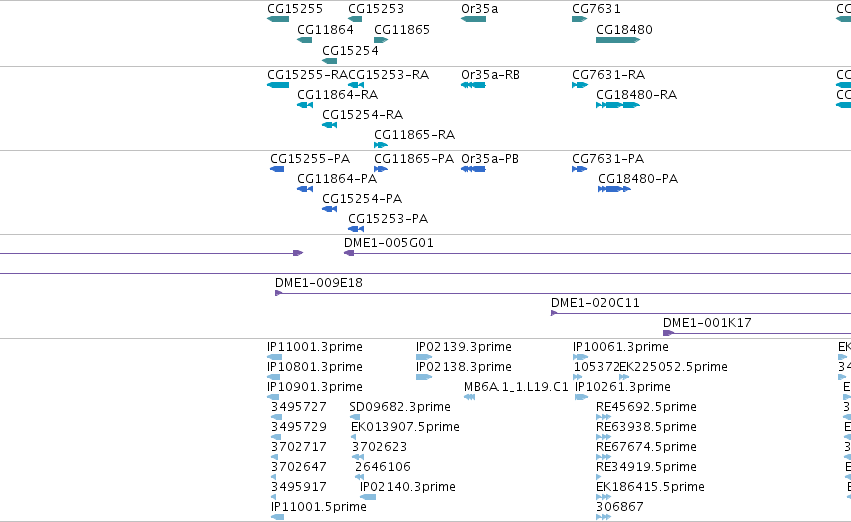Click the CG15253-PA protein label
Viewport: 851px width, 522px height.
[388, 219]
